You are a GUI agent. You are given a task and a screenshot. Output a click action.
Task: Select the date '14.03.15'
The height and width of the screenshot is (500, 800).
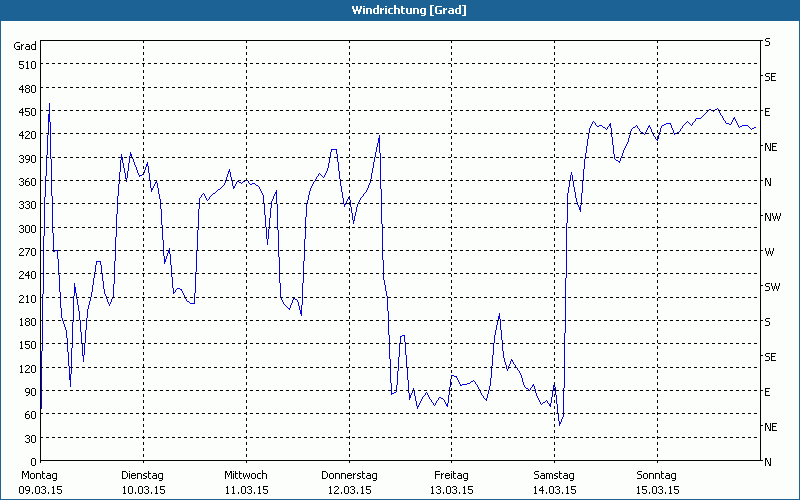pos(554,490)
